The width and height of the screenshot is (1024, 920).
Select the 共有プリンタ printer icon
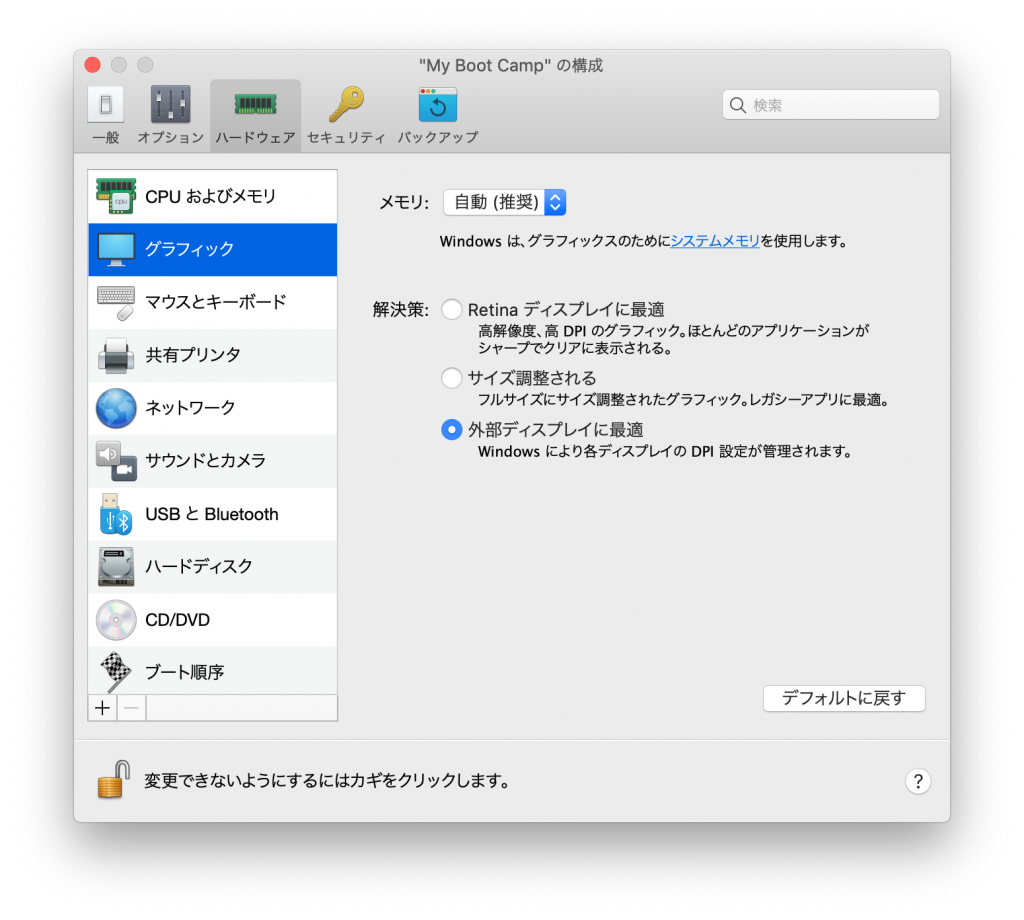click(x=116, y=355)
